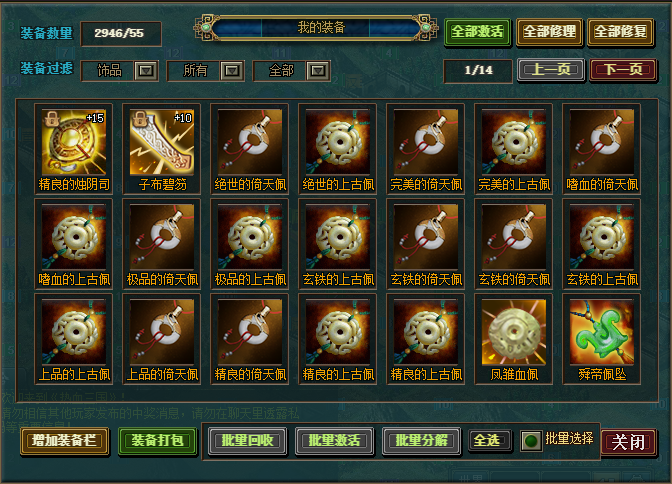Select the 子布碧笏 +10 item icon
Image resolution: width=672 pixels, height=484 pixels.
tap(162, 142)
